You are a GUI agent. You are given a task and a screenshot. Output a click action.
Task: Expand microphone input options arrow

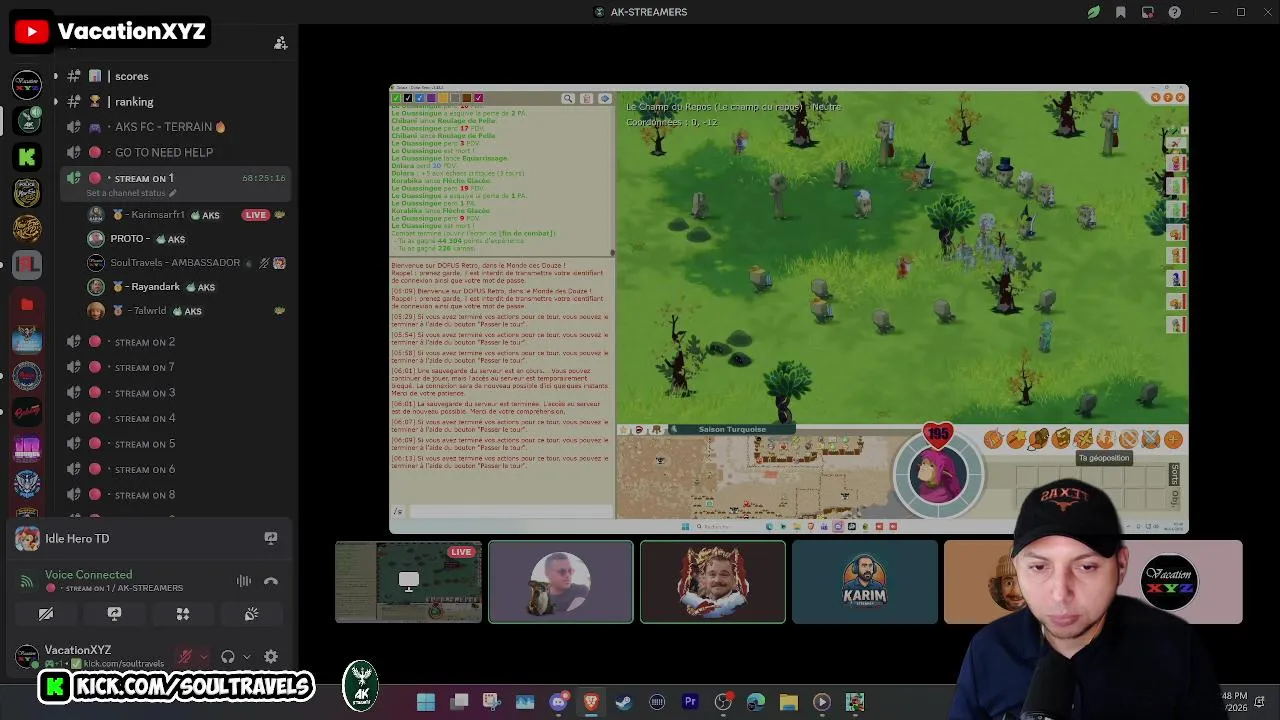click(203, 657)
